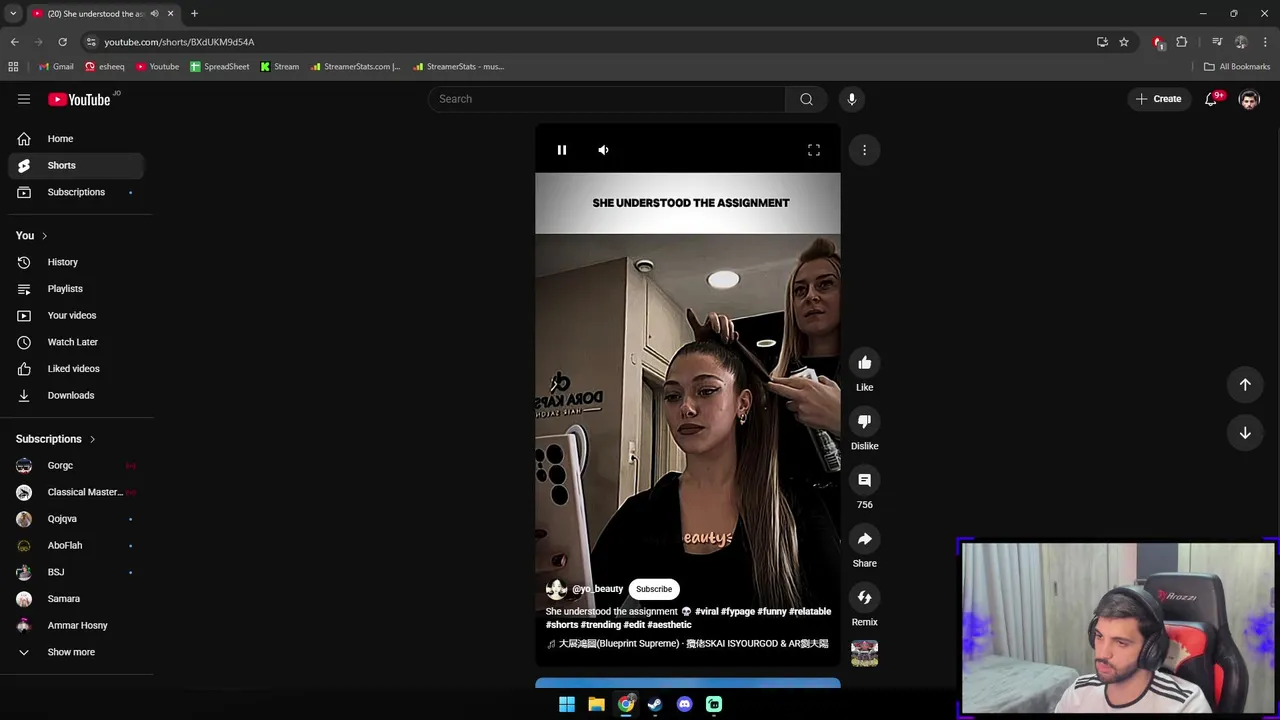Open the SpreadSheet bookmark
1280x720 pixels.
(x=220, y=67)
